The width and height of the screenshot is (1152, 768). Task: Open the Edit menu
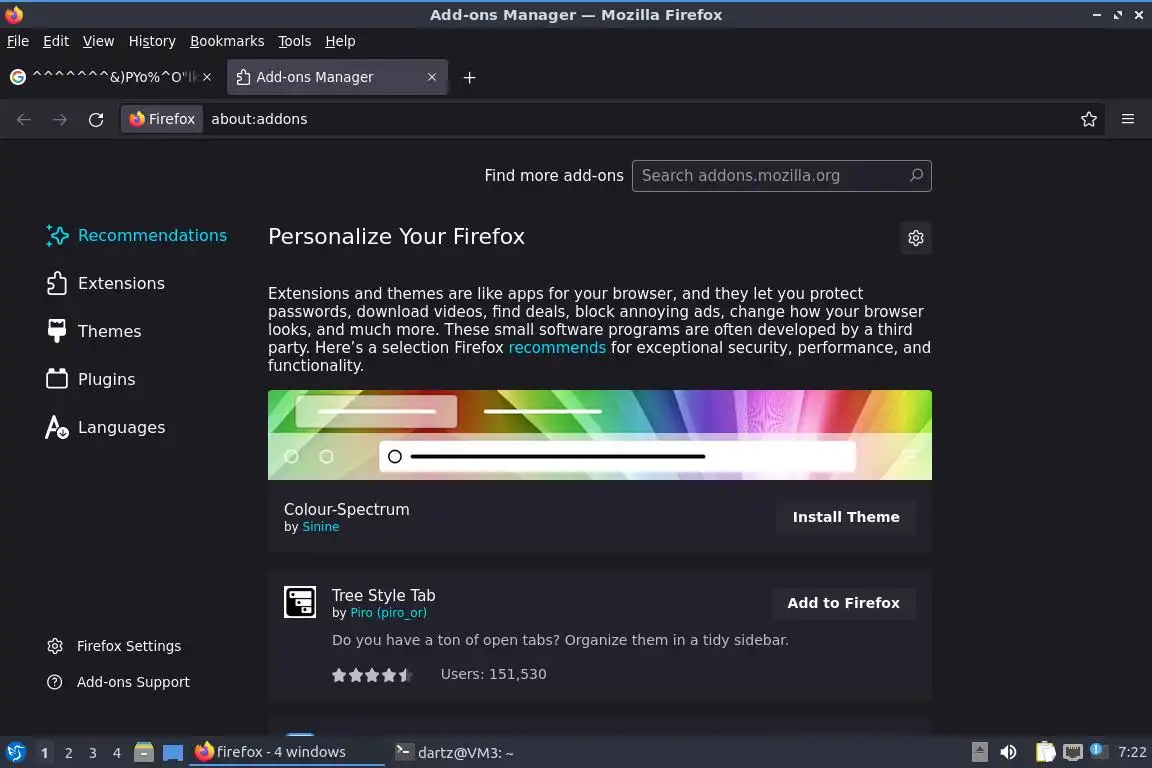(56, 41)
